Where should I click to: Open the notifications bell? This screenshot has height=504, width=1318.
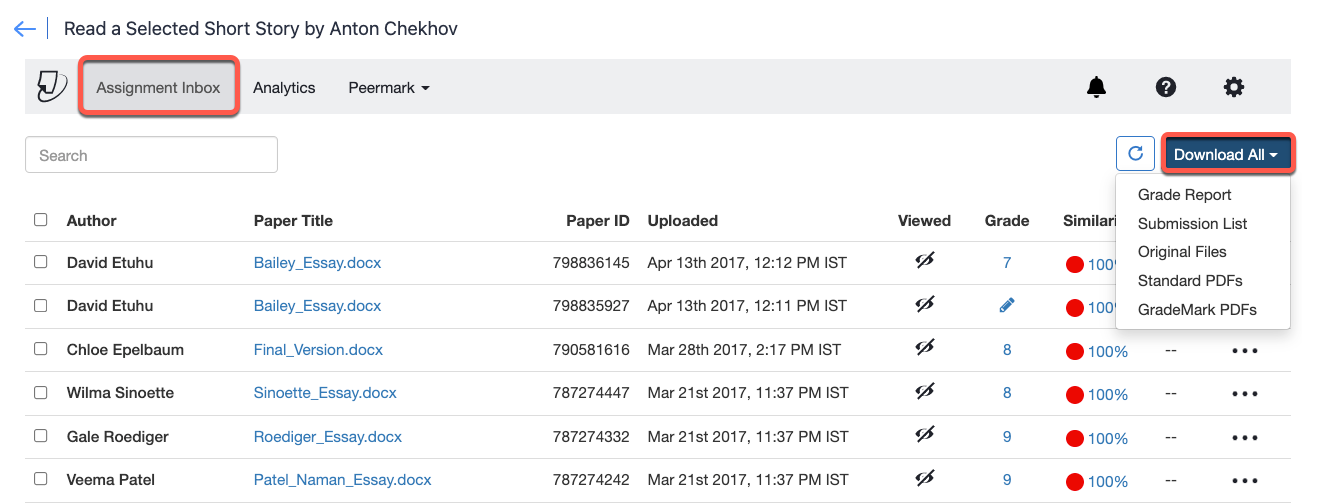[x=1097, y=88]
